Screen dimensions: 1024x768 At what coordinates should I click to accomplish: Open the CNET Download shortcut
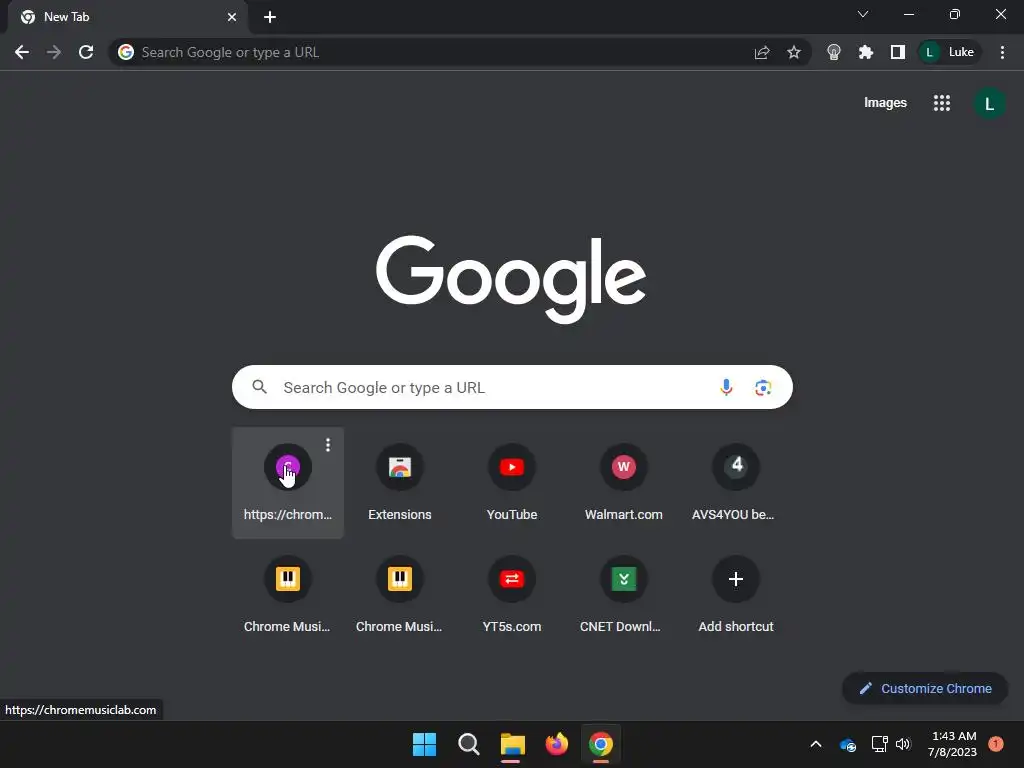(x=624, y=595)
